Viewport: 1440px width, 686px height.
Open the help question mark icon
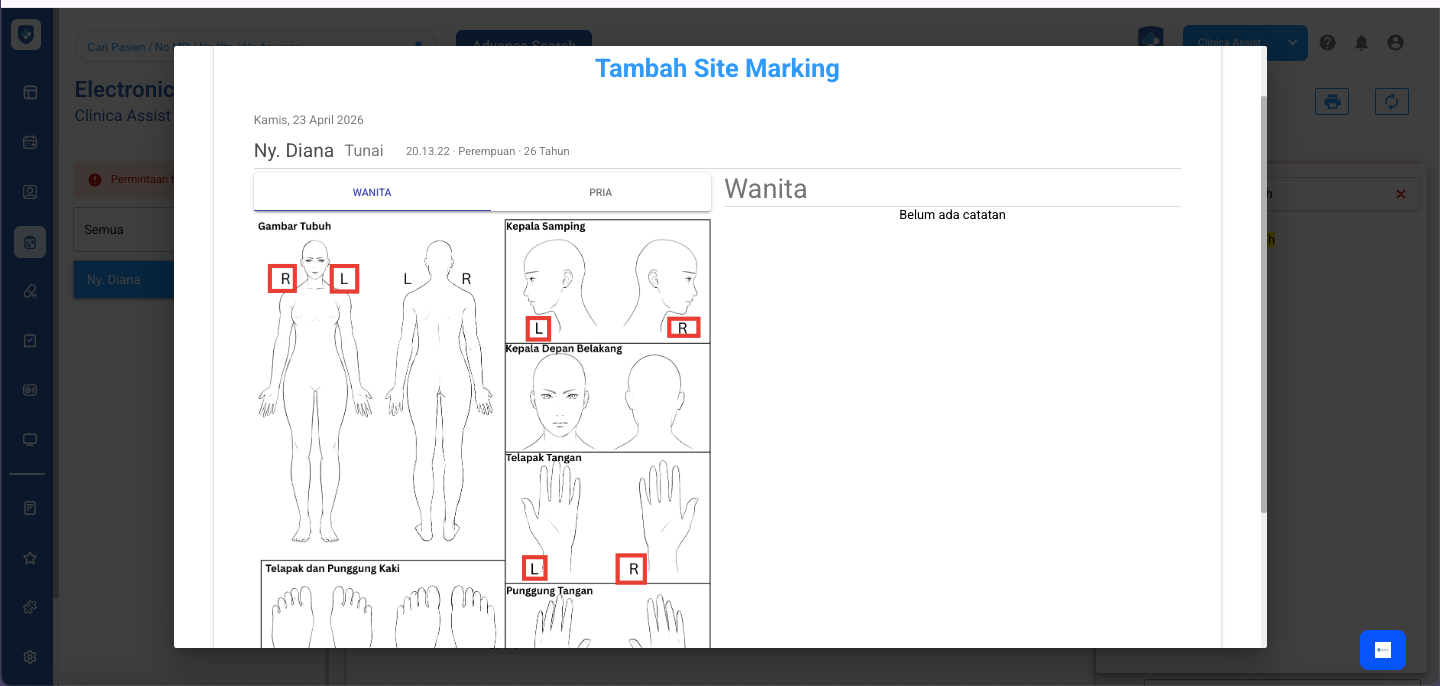pos(1327,43)
